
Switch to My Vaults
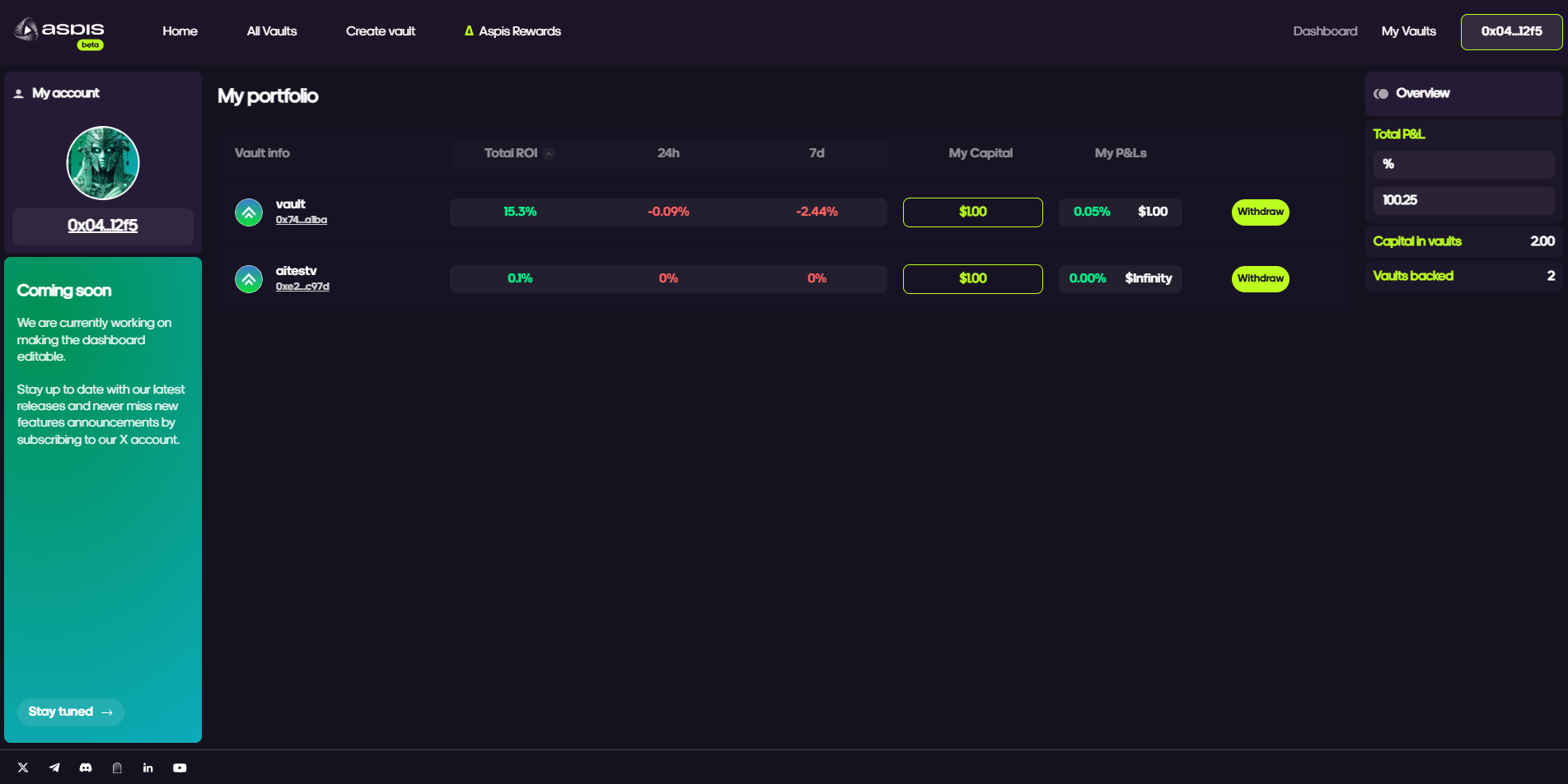(x=1408, y=31)
